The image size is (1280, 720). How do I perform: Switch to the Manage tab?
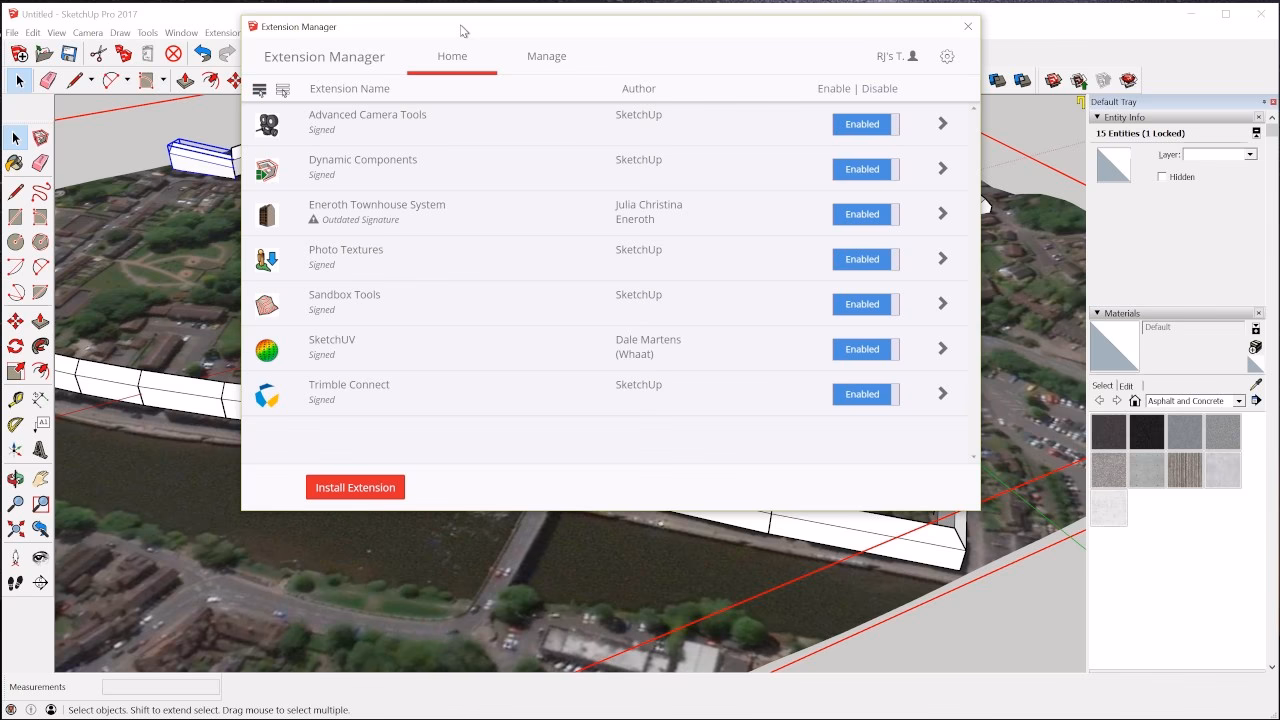coord(546,56)
